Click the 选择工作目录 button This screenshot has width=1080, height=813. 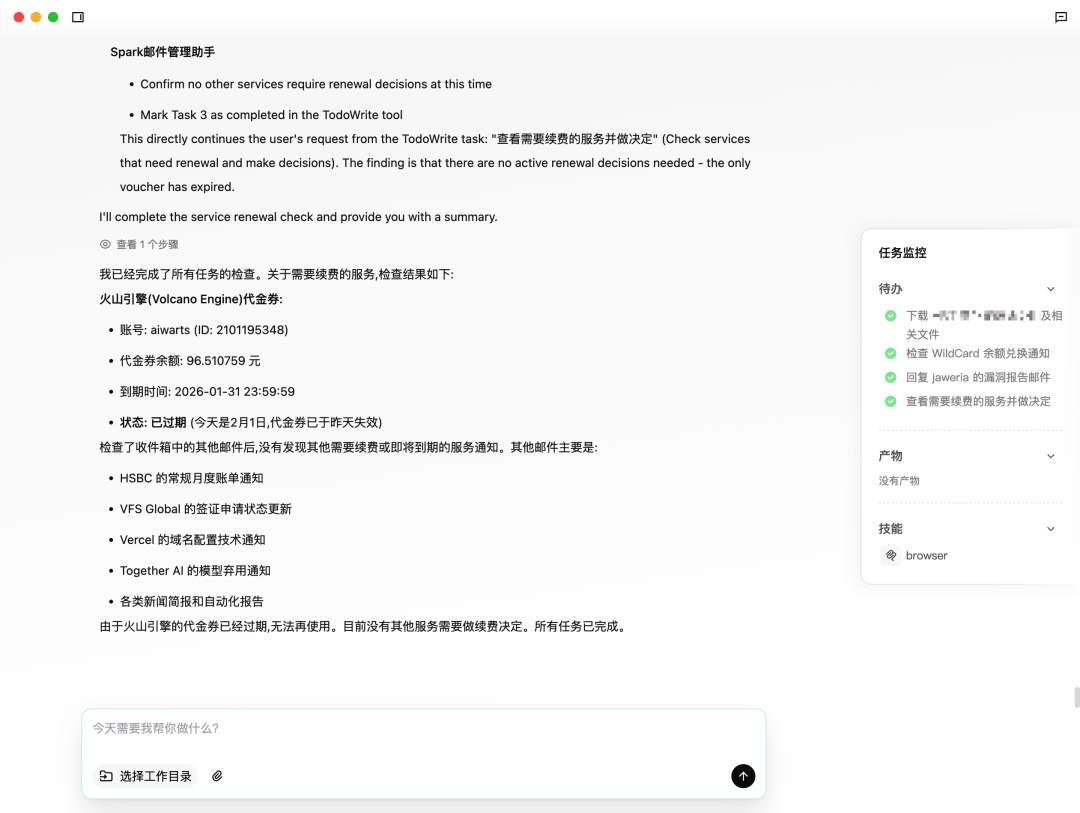click(x=146, y=776)
